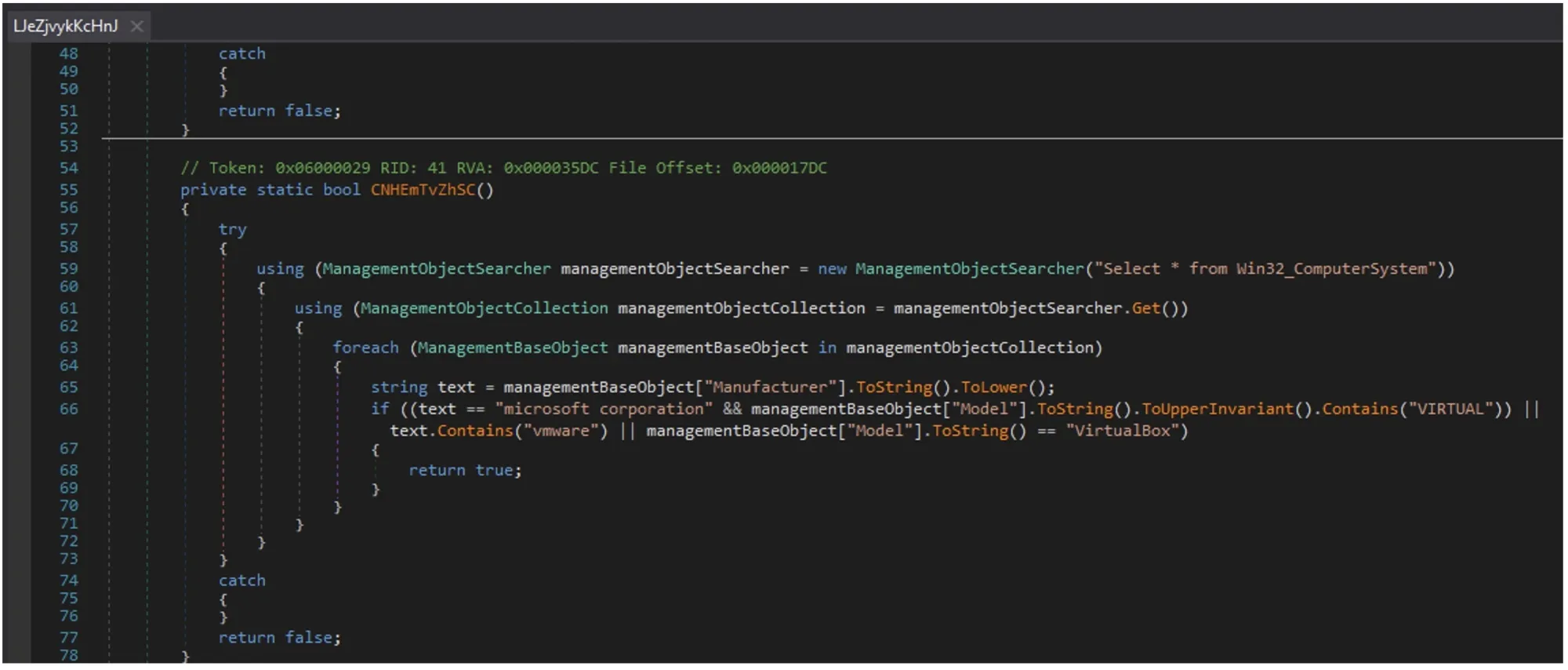
Task: Click the catch keyword on line 74
Action: [241, 581]
